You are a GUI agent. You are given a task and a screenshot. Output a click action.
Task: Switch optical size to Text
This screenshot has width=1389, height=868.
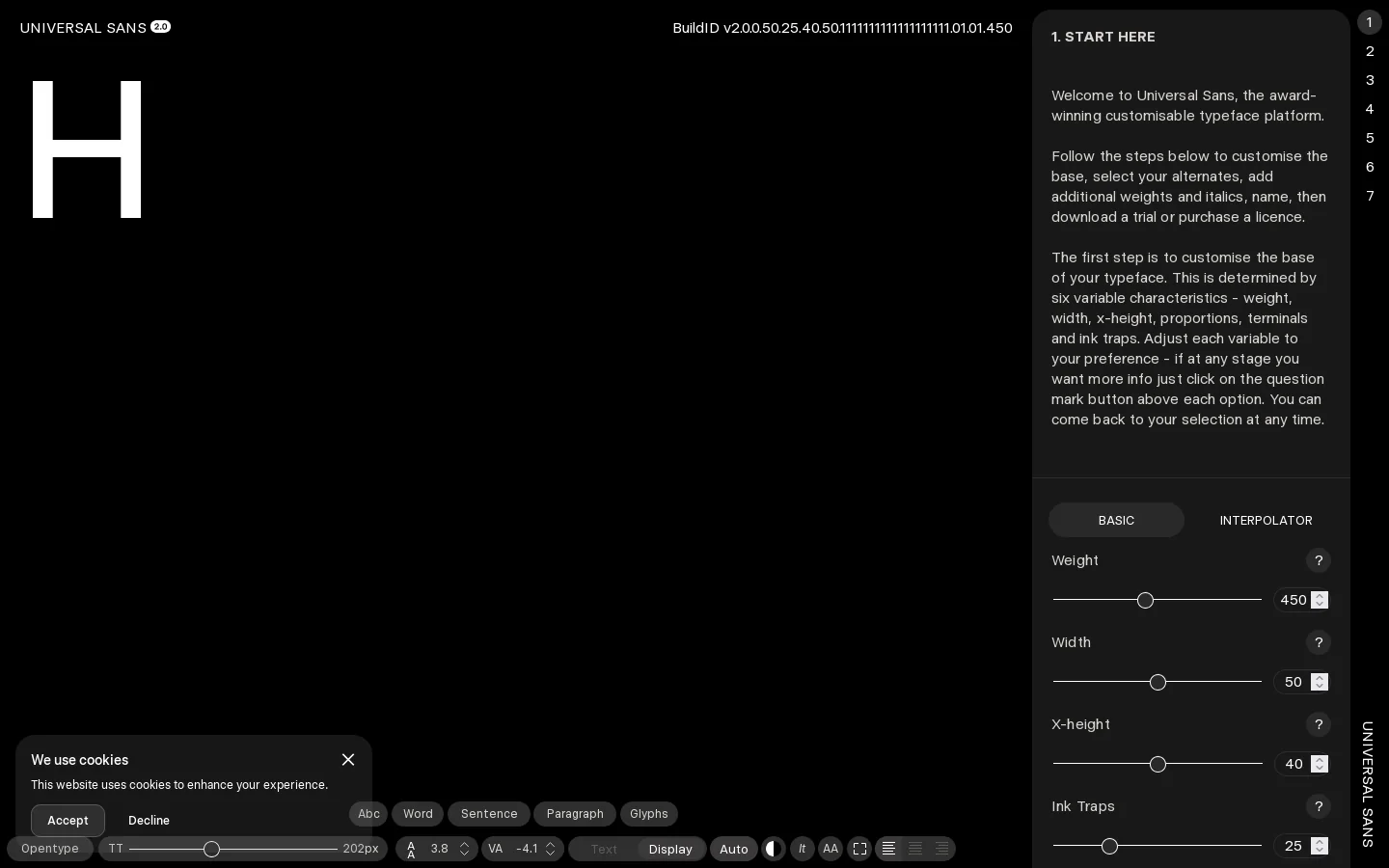point(604,849)
